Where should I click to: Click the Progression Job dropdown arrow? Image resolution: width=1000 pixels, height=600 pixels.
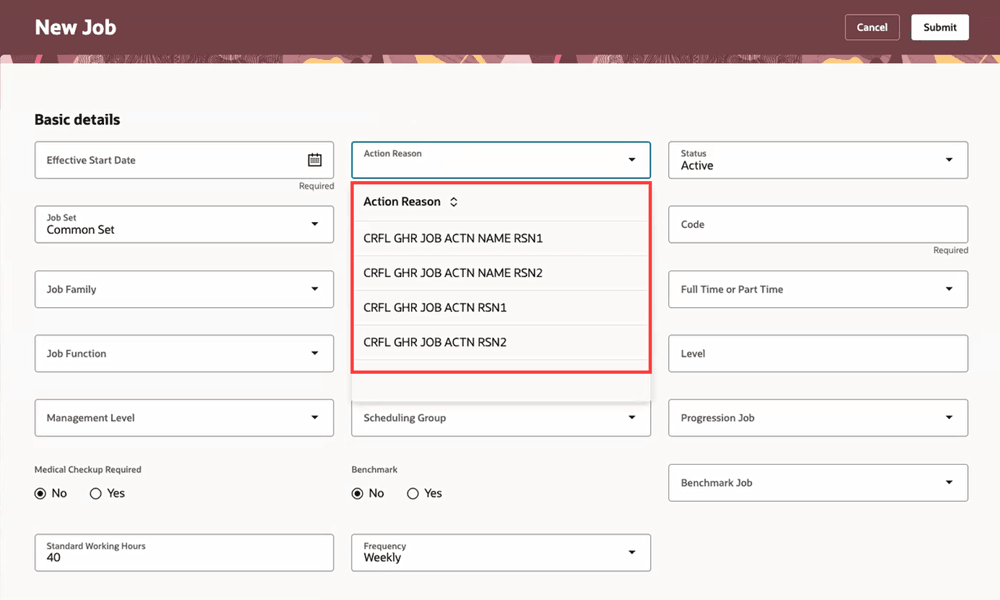click(x=948, y=417)
